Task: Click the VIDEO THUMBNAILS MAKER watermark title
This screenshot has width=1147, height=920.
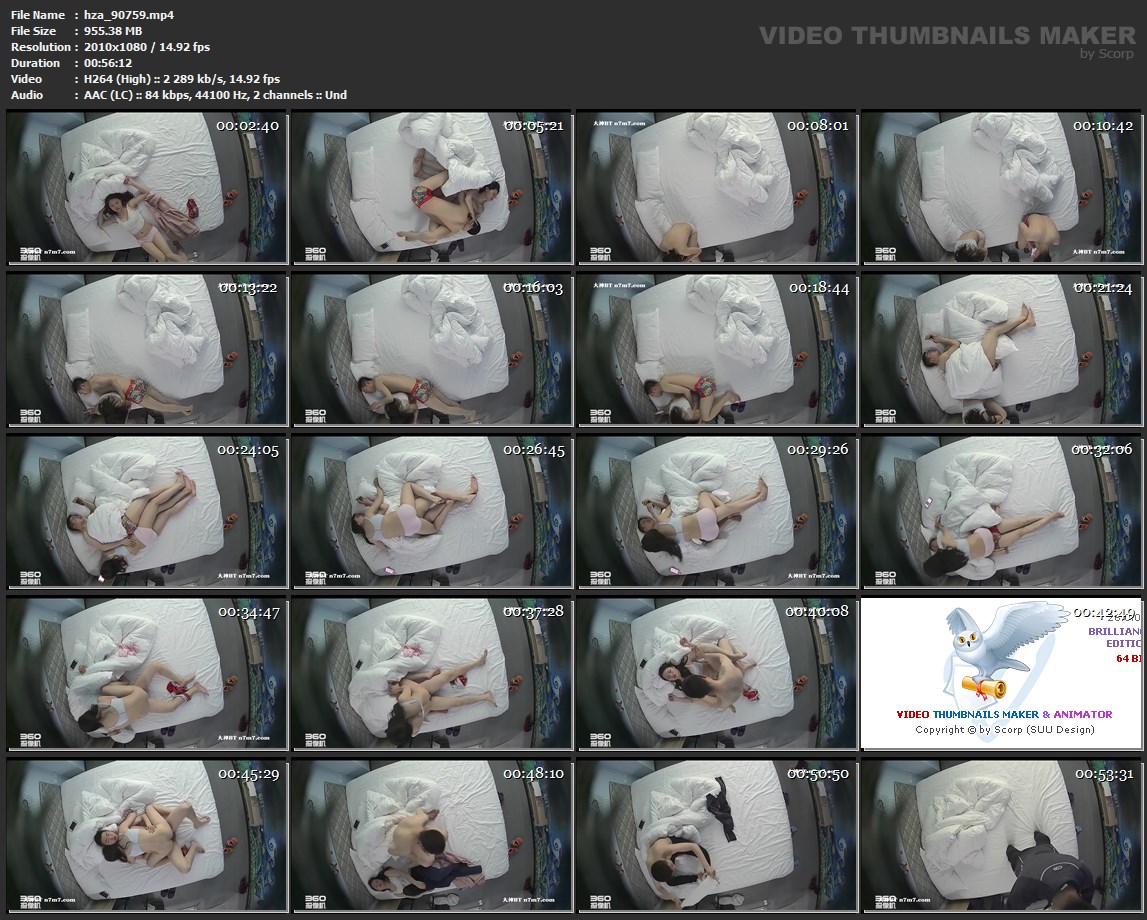Action: [947, 36]
